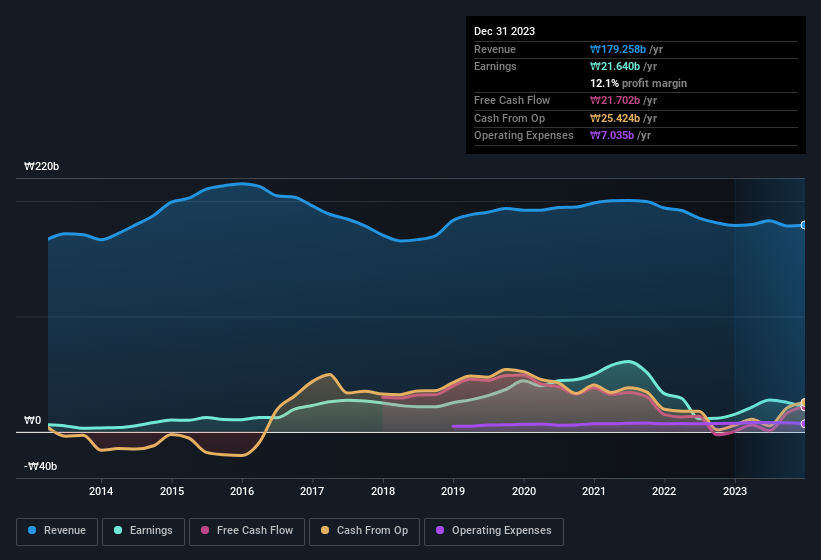Click the Revenue label in tooltip
This screenshot has height=560, width=821.
495,49
